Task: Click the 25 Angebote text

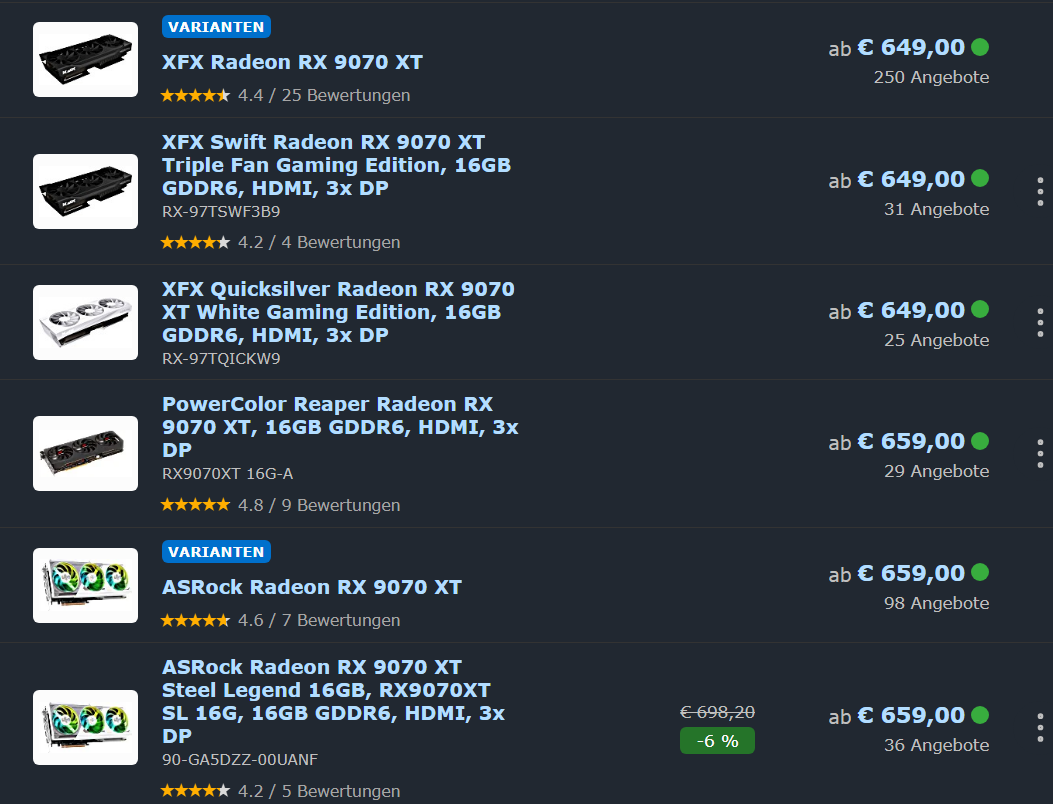Action: [937, 341]
